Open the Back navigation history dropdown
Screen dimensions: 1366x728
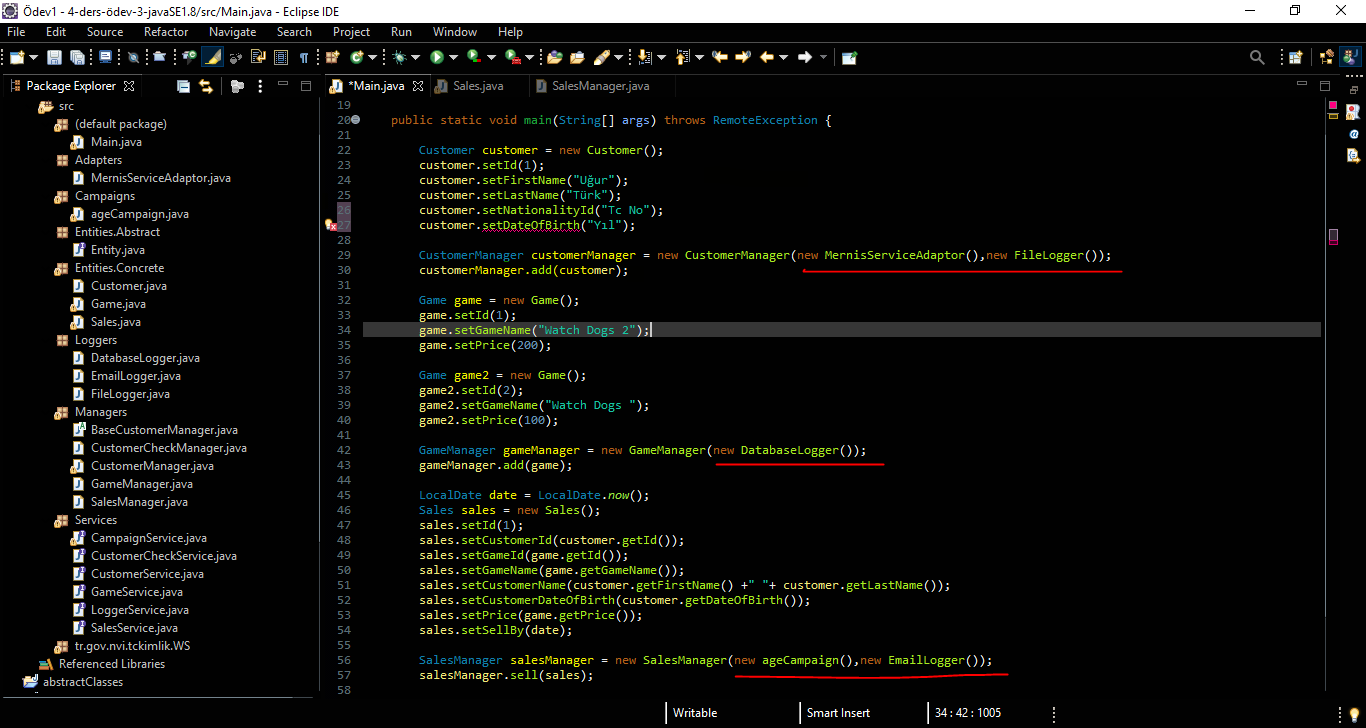[782, 57]
